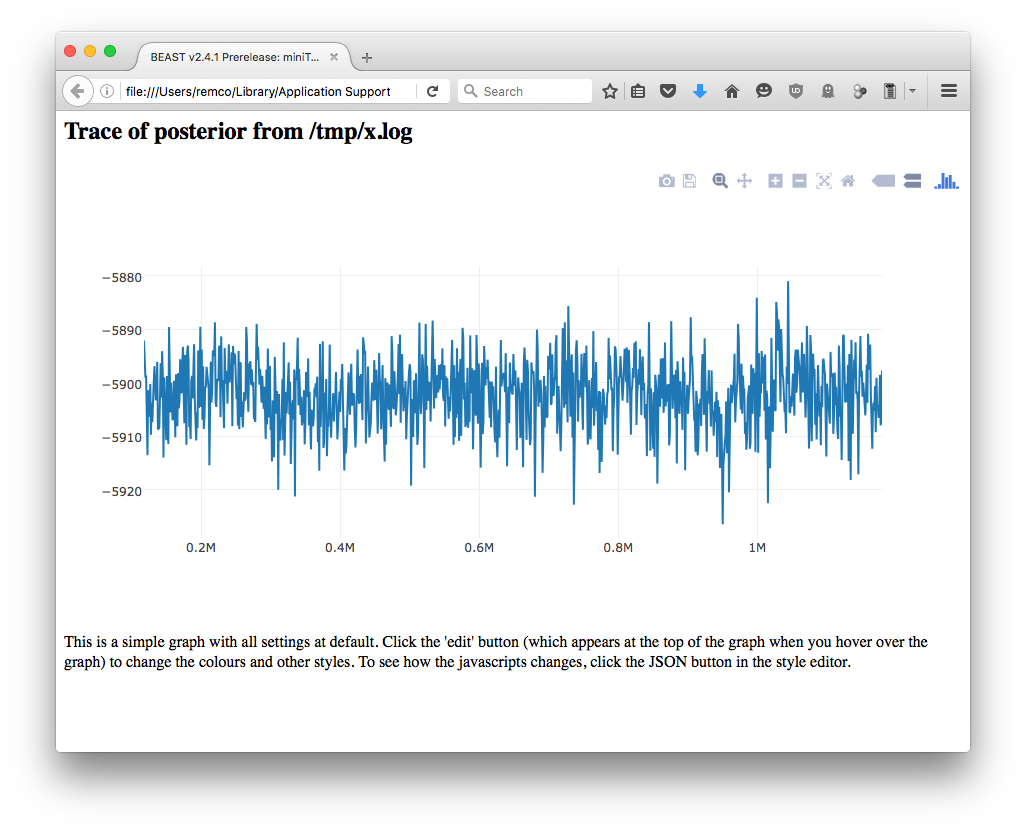This screenshot has width=1026, height=832.
Task: Go back with the browser back arrow
Action: [77, 91]
